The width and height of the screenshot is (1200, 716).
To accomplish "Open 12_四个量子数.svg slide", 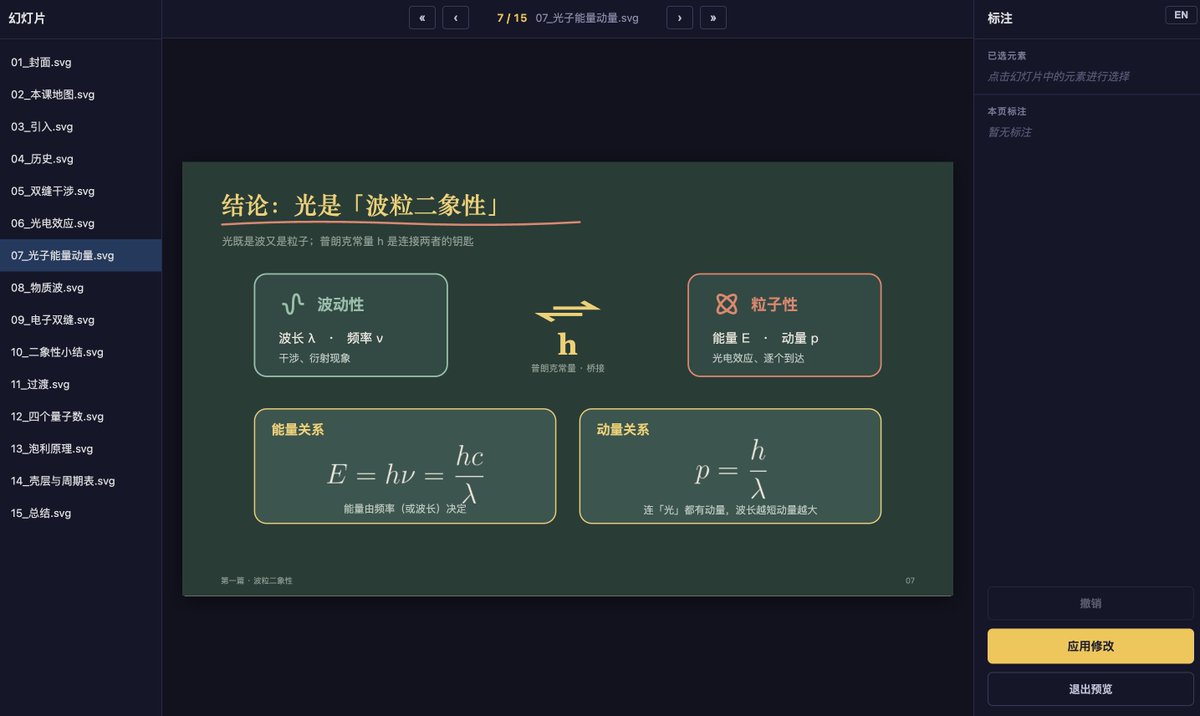I will tap(81, 416).
